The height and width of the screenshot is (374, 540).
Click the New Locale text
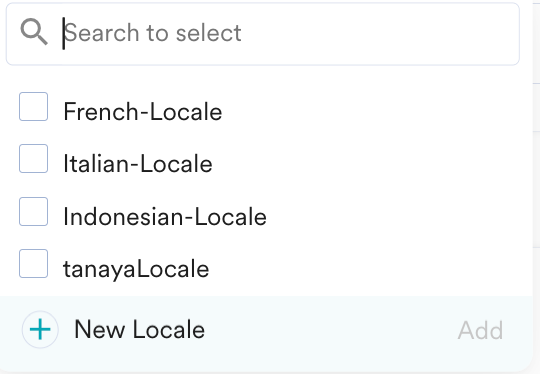click(139, 329)
